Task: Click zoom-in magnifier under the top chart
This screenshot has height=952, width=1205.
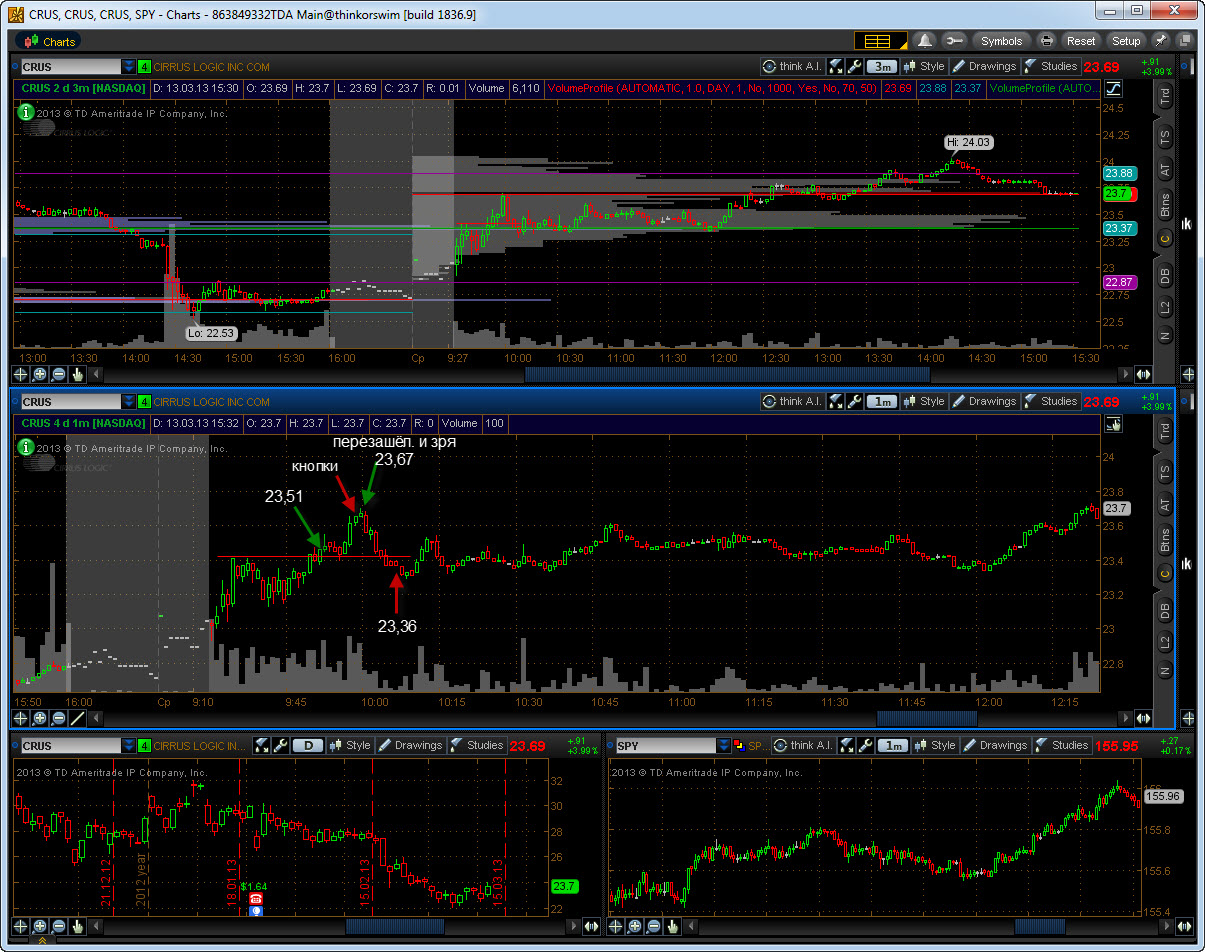Action: [x=40, y=374]
